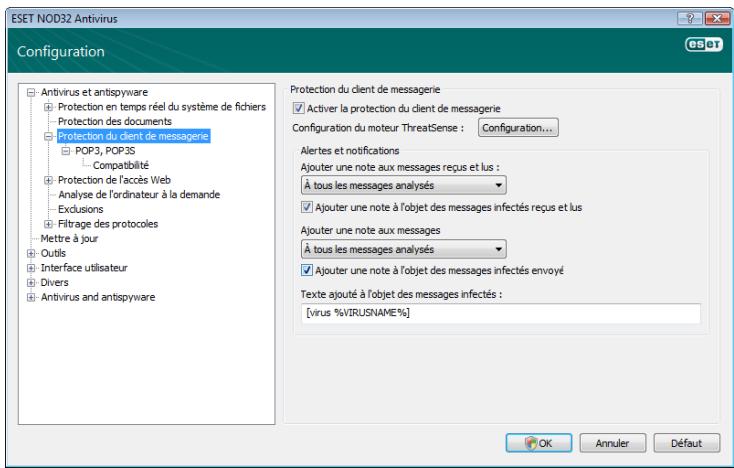Select Outils tree item

point(53,253)
